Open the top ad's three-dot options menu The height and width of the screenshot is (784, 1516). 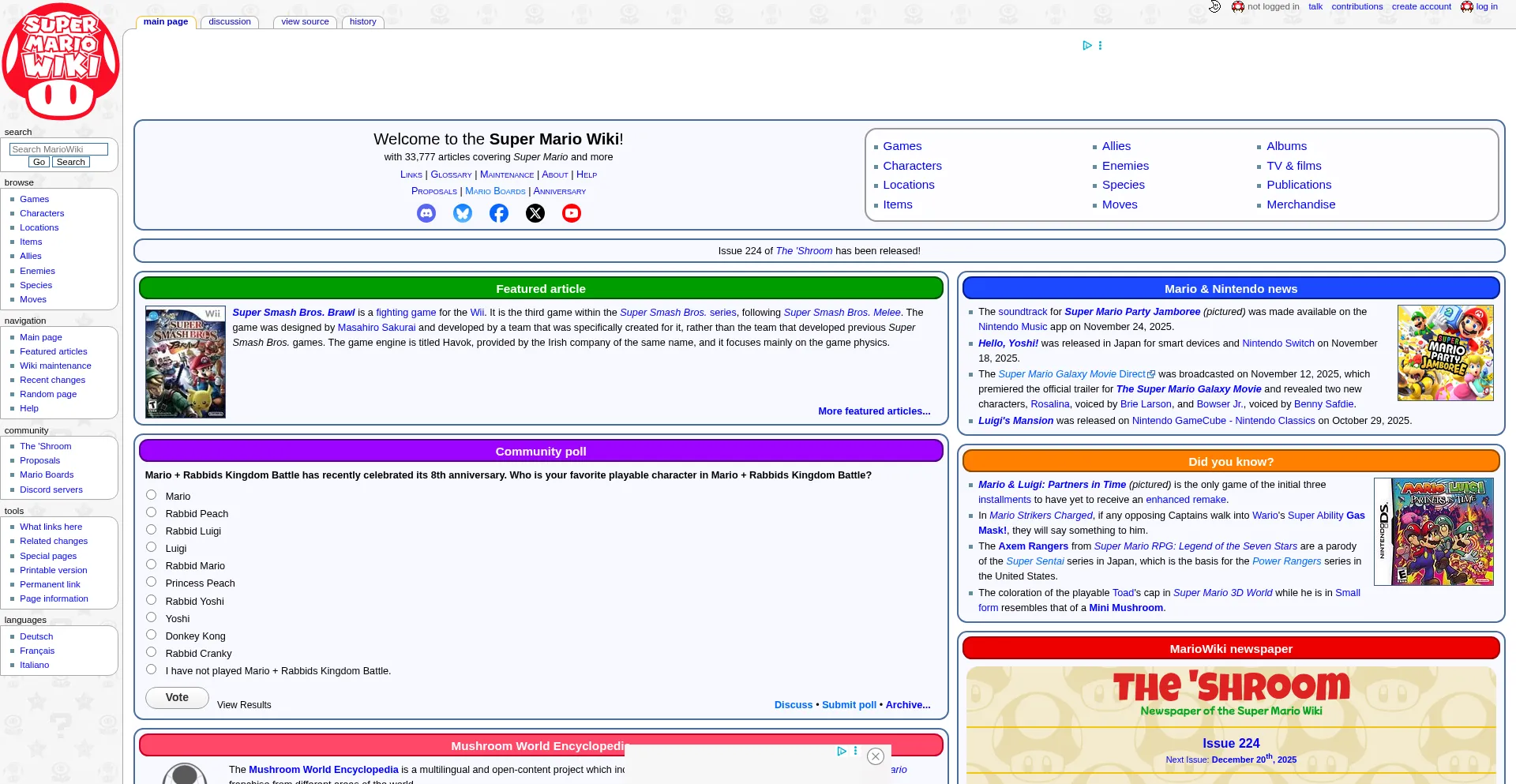[x=1100, y=46]
